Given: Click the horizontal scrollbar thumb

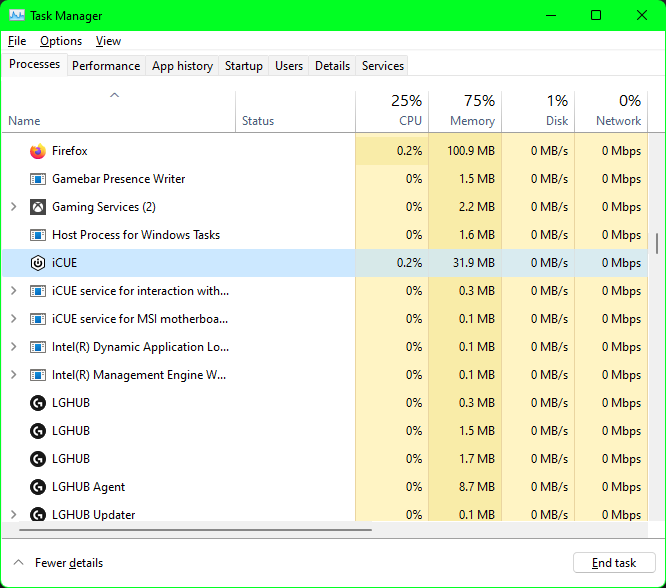Looking at the screenshot, I should tap(195, 530).
